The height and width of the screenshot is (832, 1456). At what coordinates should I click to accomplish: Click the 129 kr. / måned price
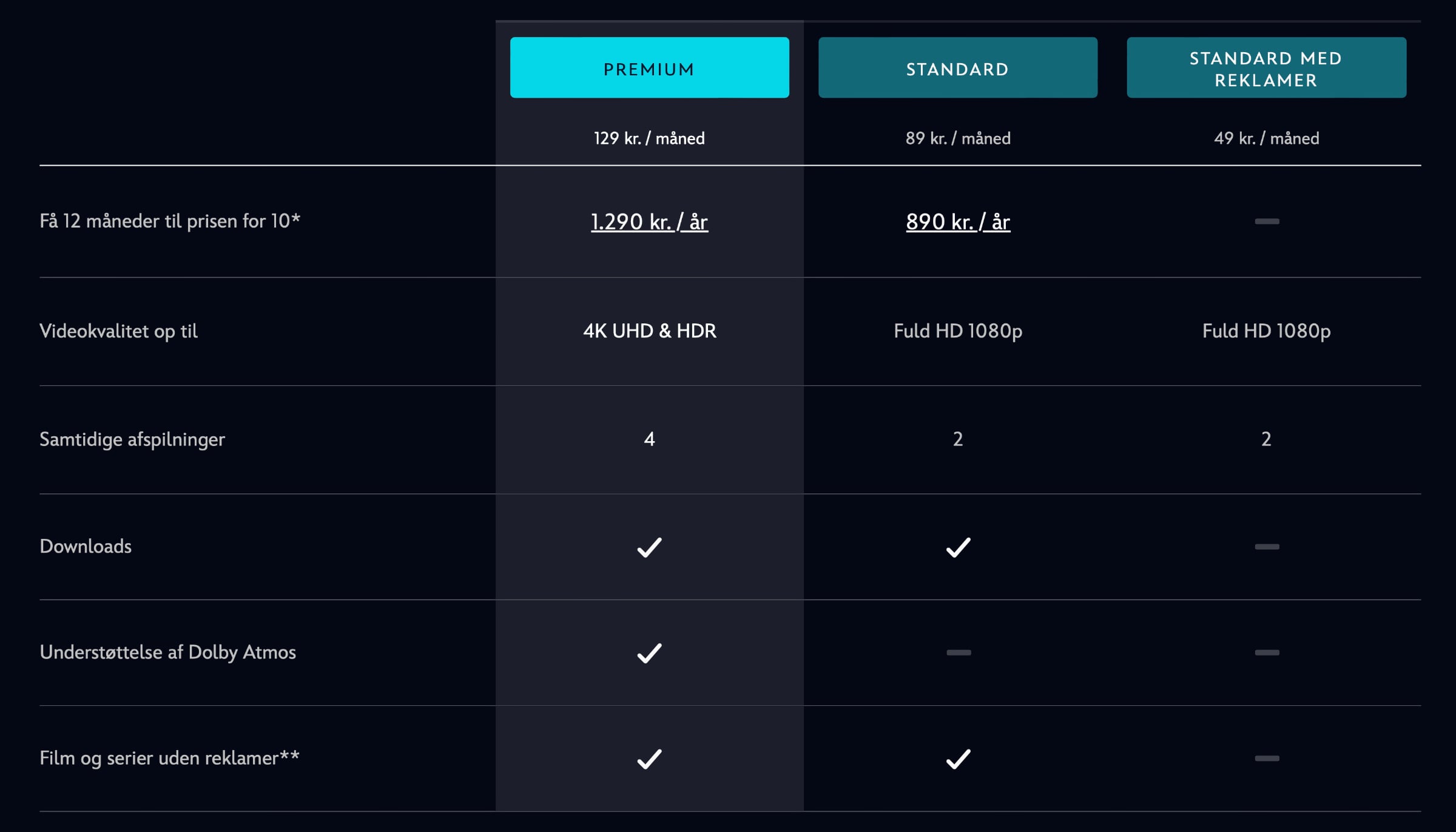click(x=649, y=138)
